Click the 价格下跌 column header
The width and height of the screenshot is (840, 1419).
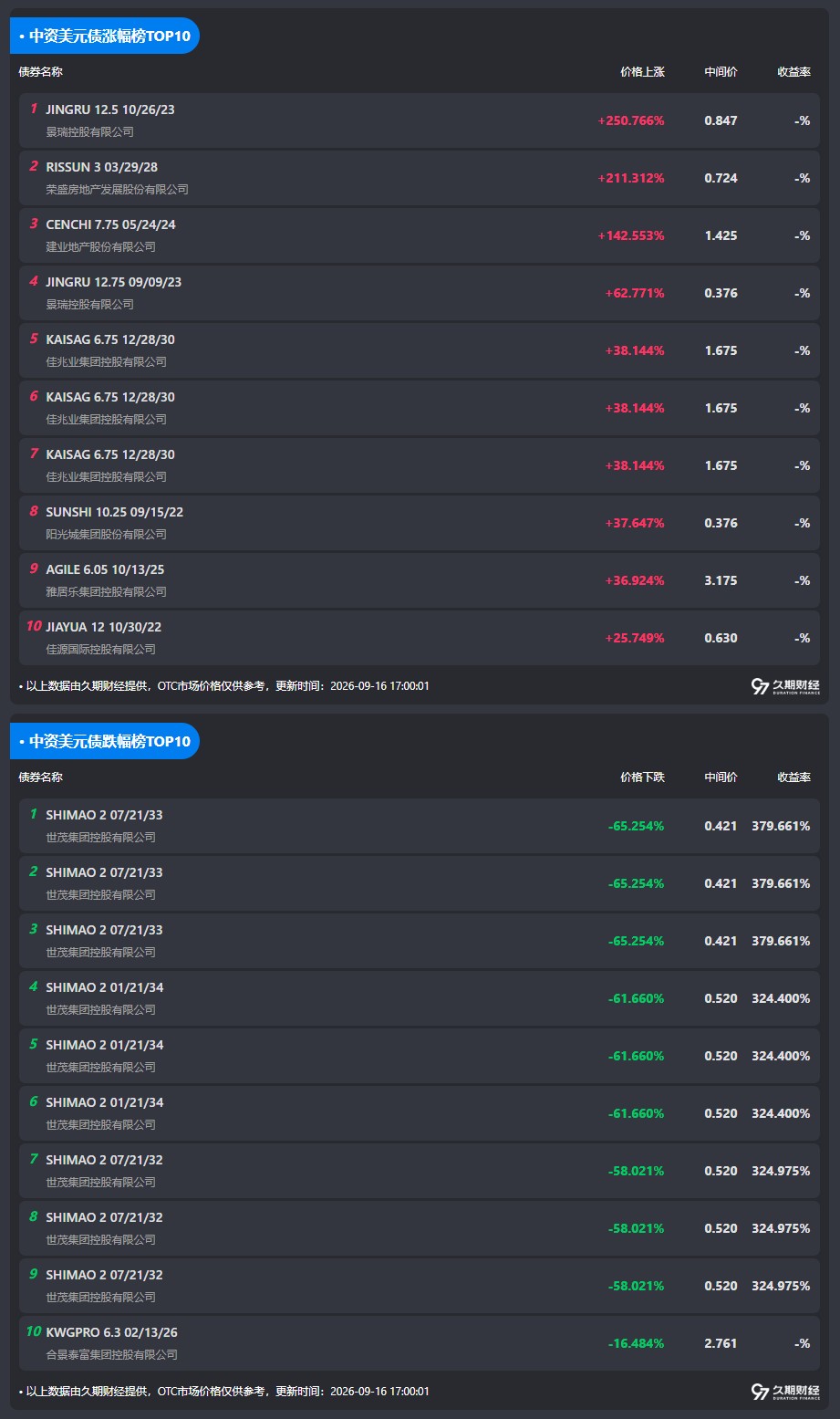642,777
